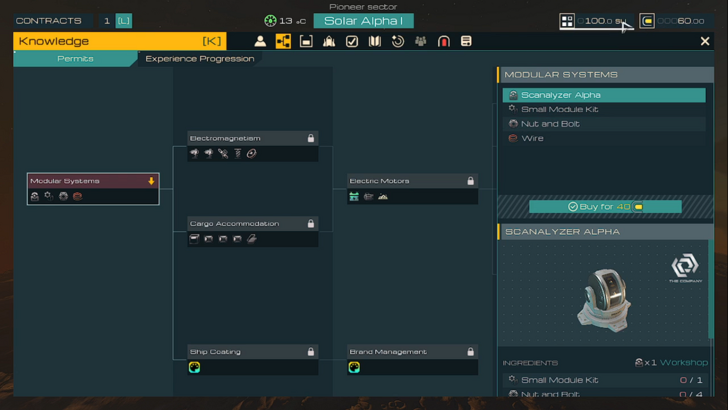Select the disc icon in Electromagnetism node
Image resolution: width=728 pixels, height=410 pixels.
point(252,153)
